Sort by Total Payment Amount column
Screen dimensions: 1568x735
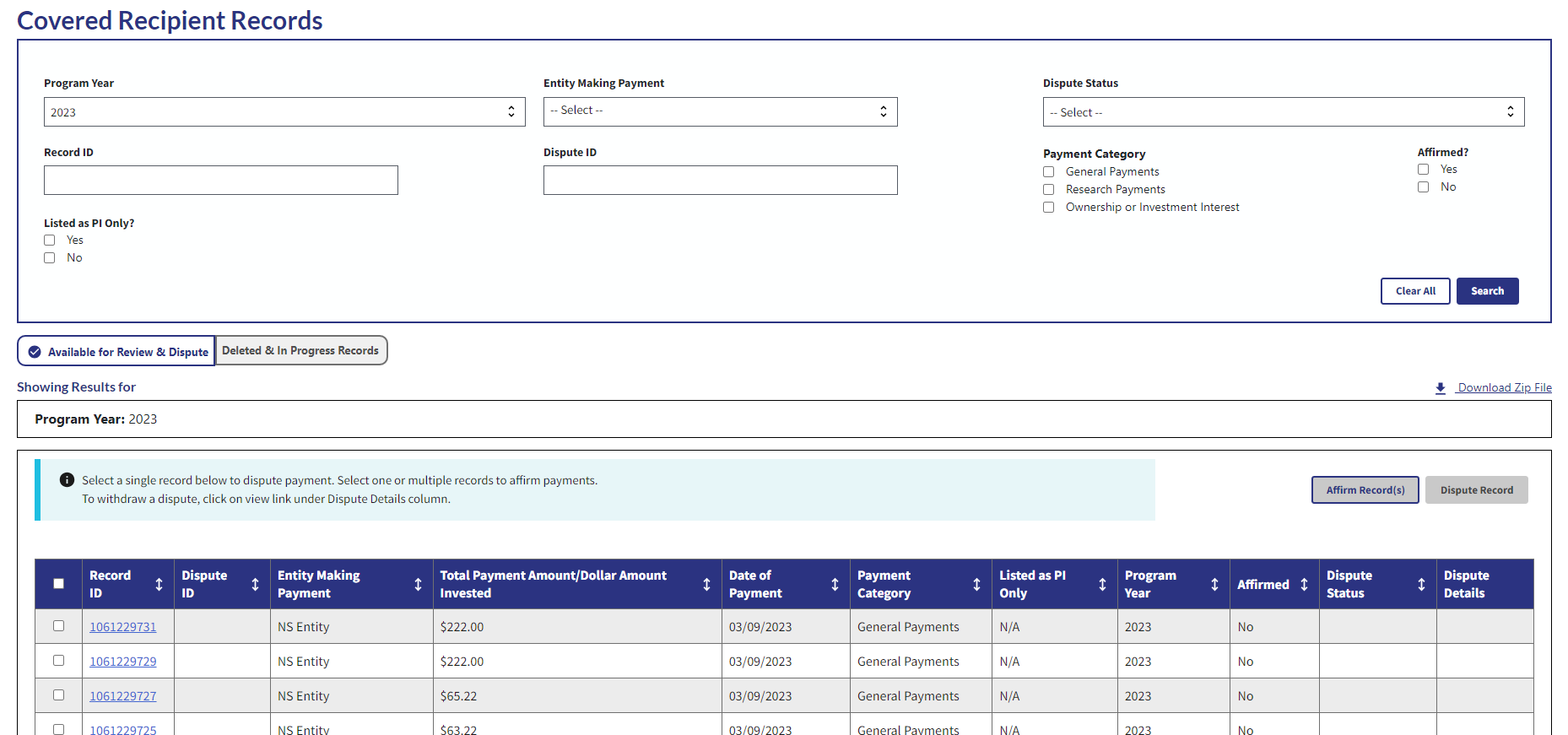[706, 584]
